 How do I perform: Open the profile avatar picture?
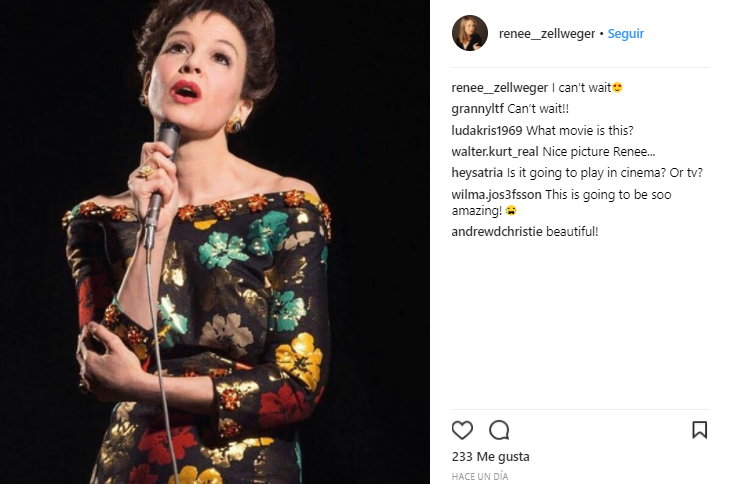470,33
